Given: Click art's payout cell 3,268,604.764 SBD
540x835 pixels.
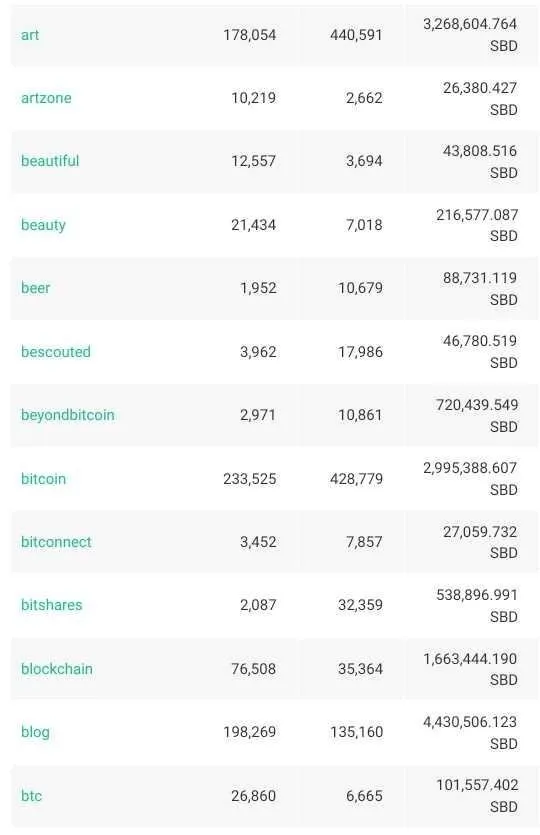Looking at the screenshot, I should coord(470,35).
